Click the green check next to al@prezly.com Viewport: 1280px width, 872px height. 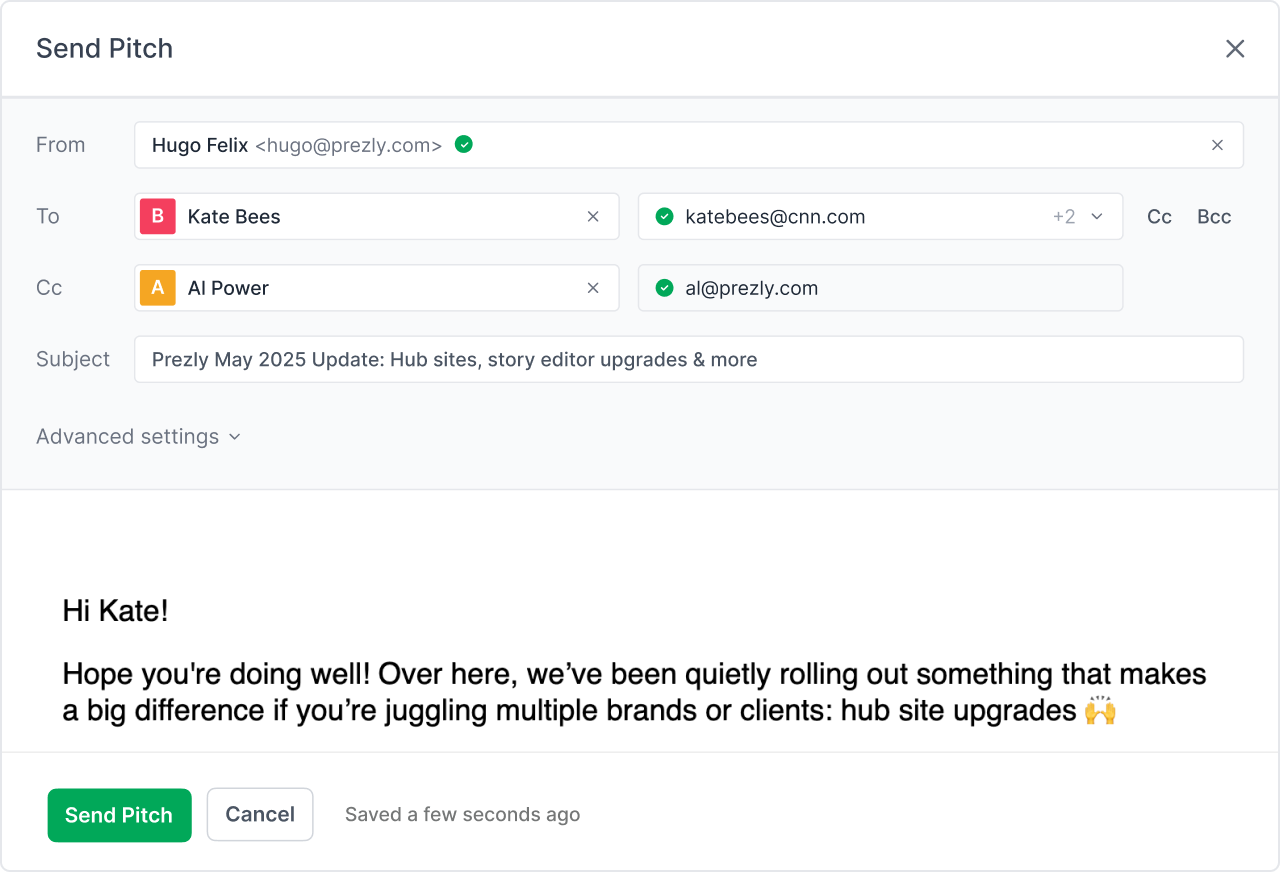pyautogui.click(x=664, y=288)
